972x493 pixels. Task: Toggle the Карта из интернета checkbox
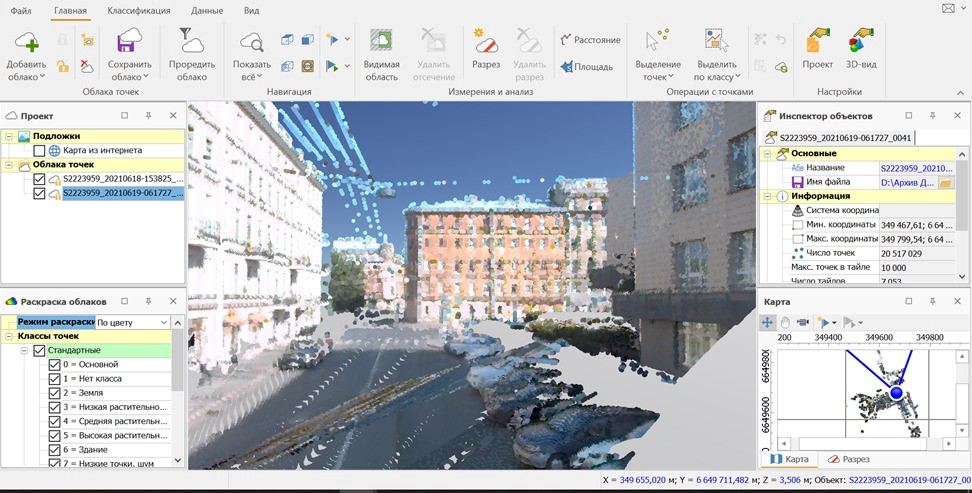point(40,150)
